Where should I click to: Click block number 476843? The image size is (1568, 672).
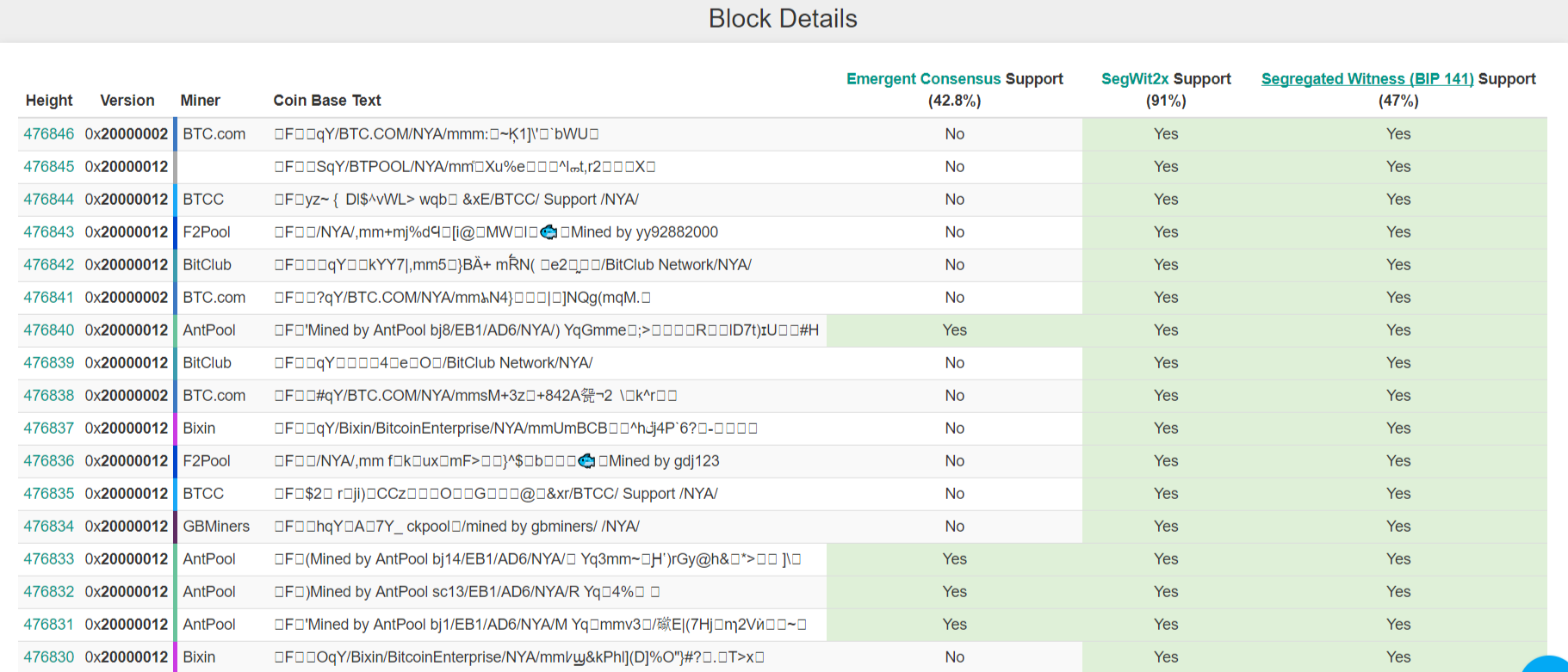(x=49, y=232)
